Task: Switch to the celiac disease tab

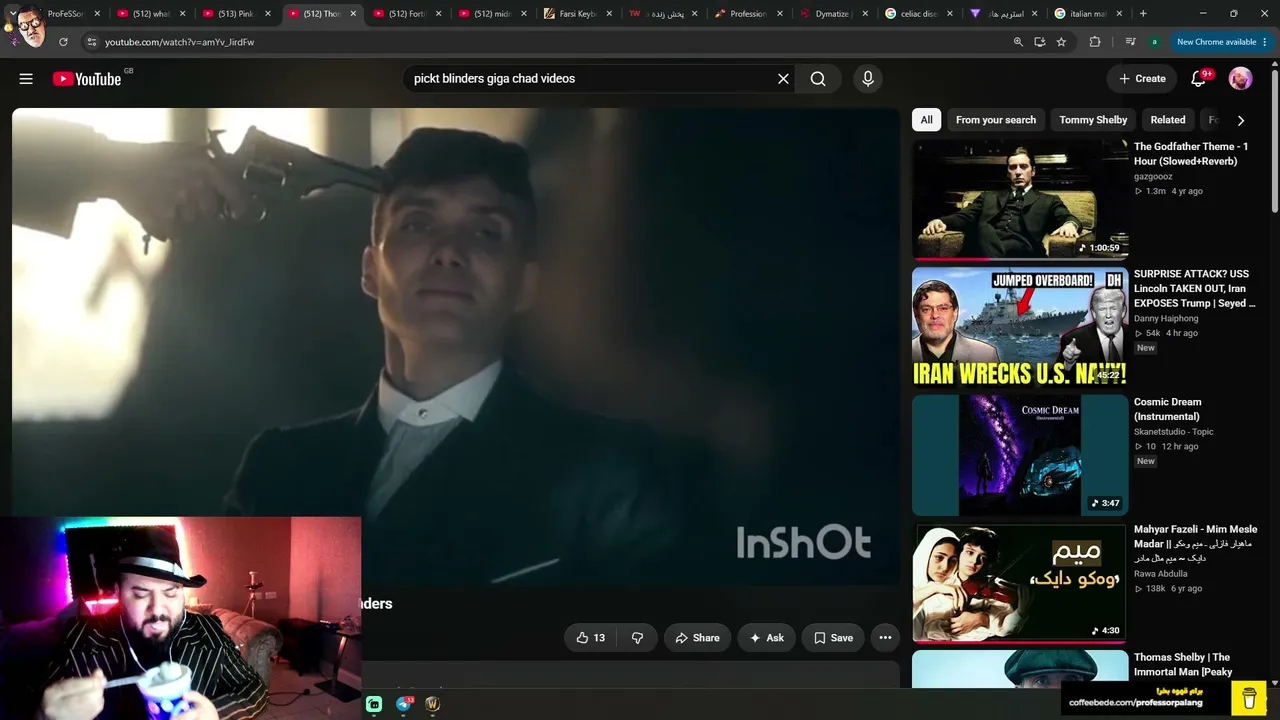Action: pos(920,14)
